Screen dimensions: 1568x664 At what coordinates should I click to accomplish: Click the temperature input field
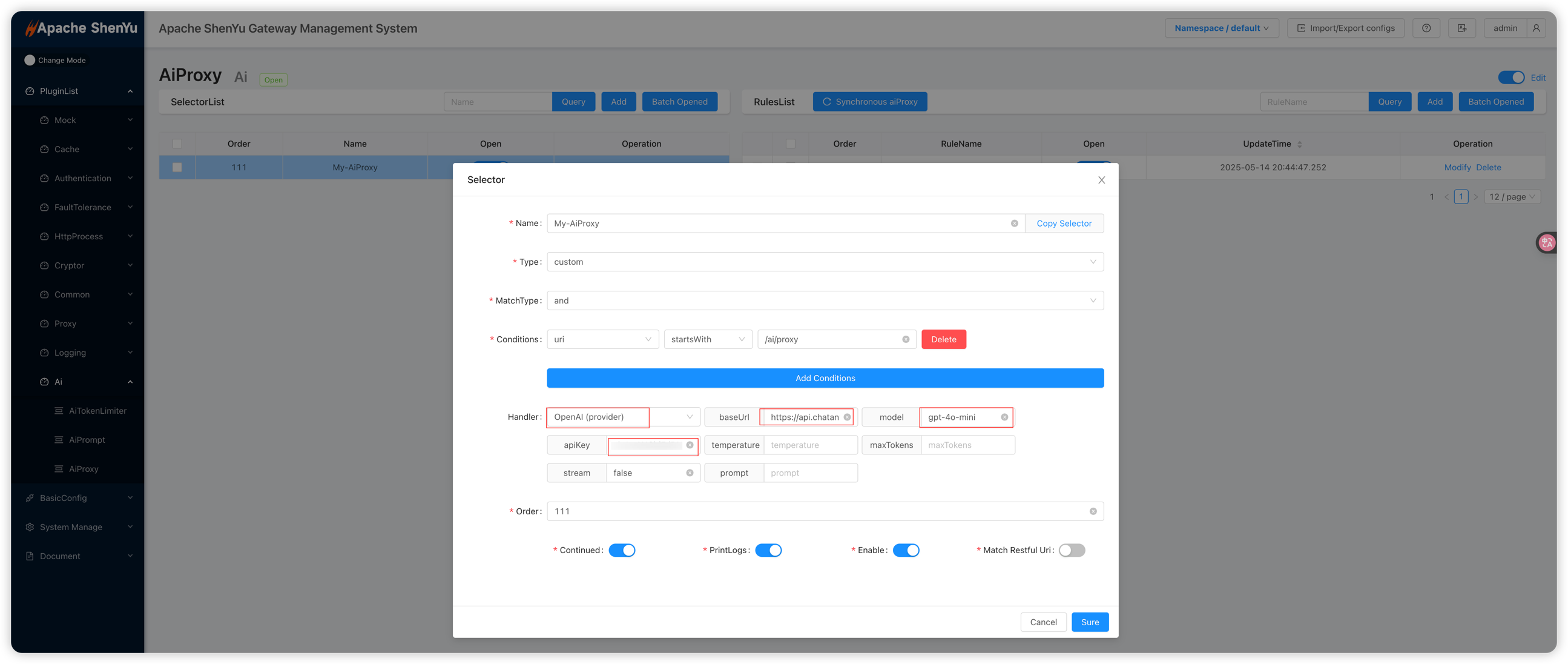pyautogui.click(x=809, y=445)
